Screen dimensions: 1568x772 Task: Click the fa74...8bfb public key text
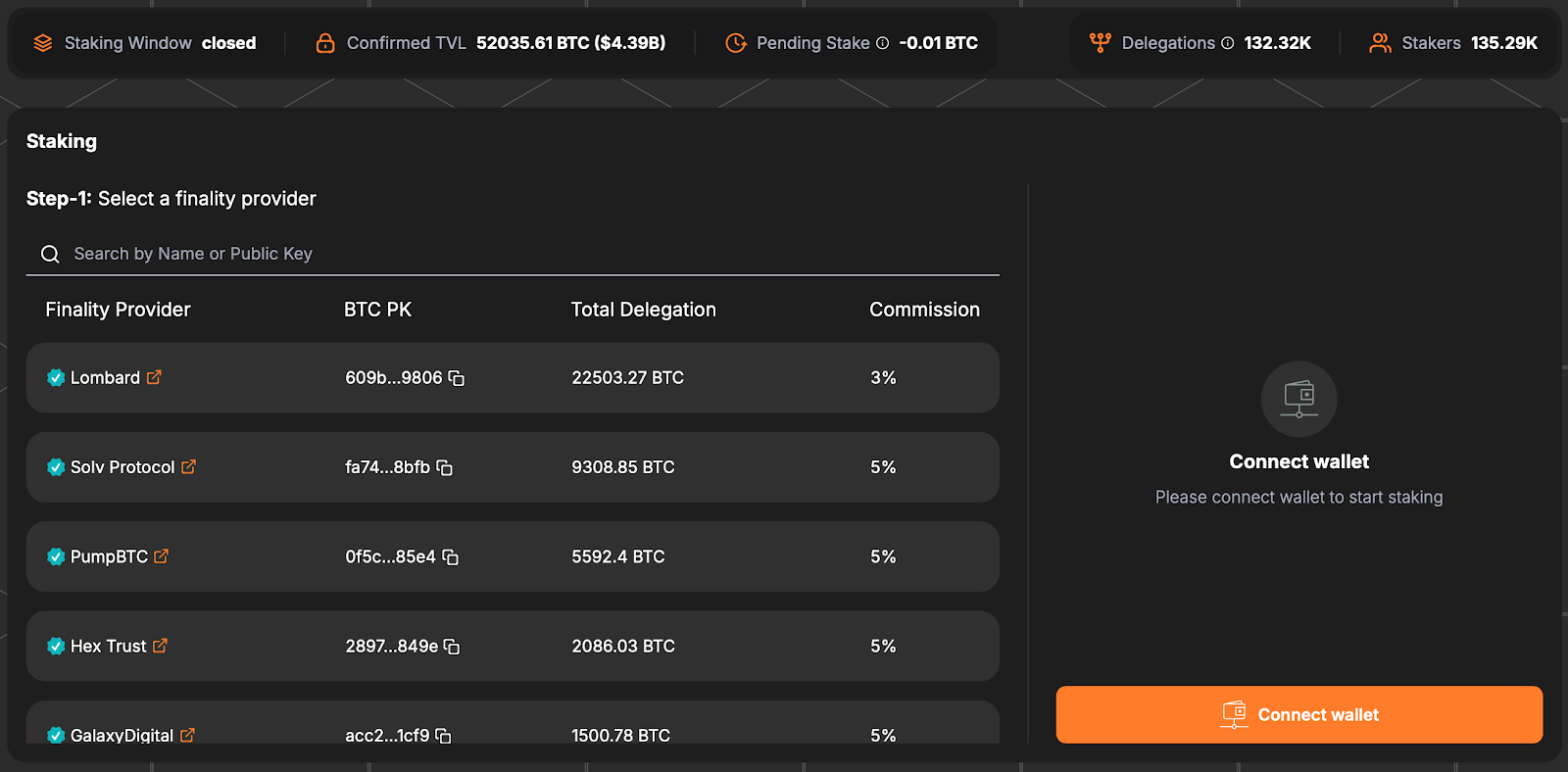(x=387, y=467)
